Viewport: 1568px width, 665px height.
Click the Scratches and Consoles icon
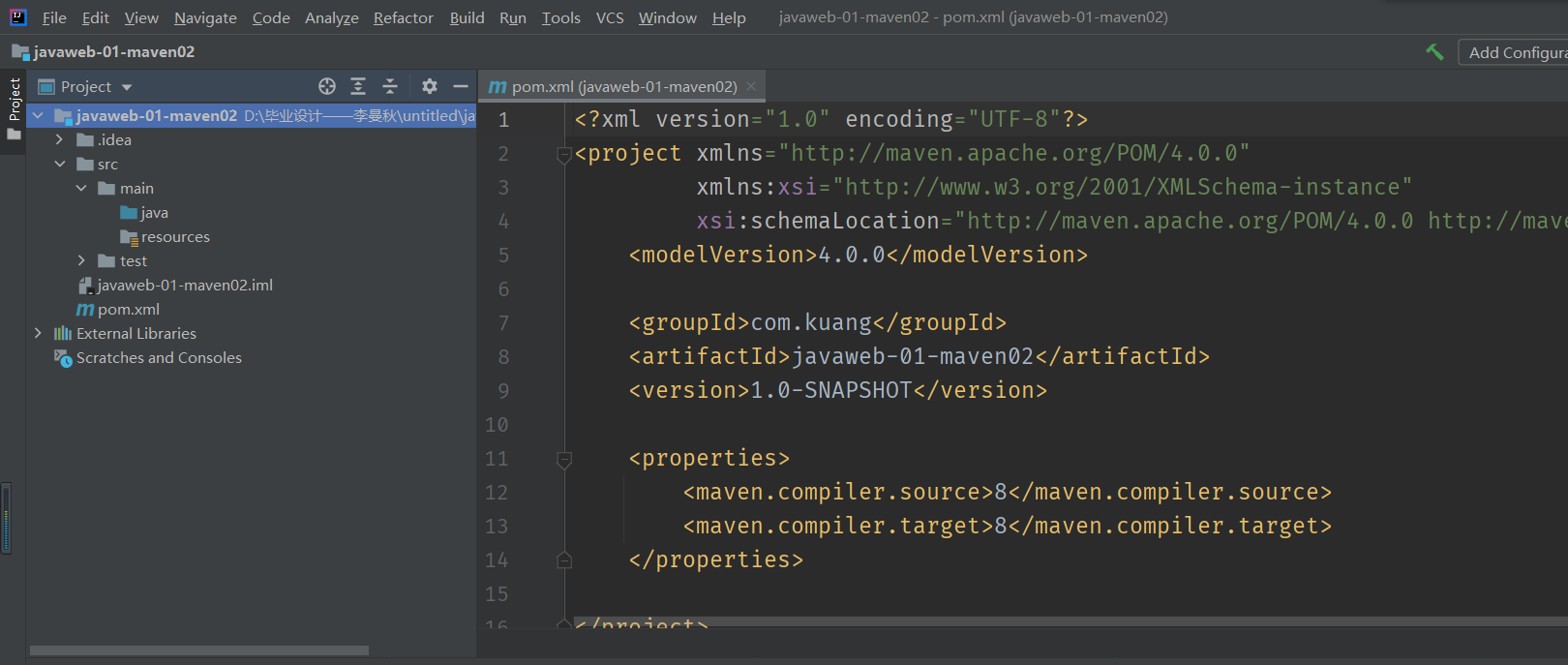[63, 358]
